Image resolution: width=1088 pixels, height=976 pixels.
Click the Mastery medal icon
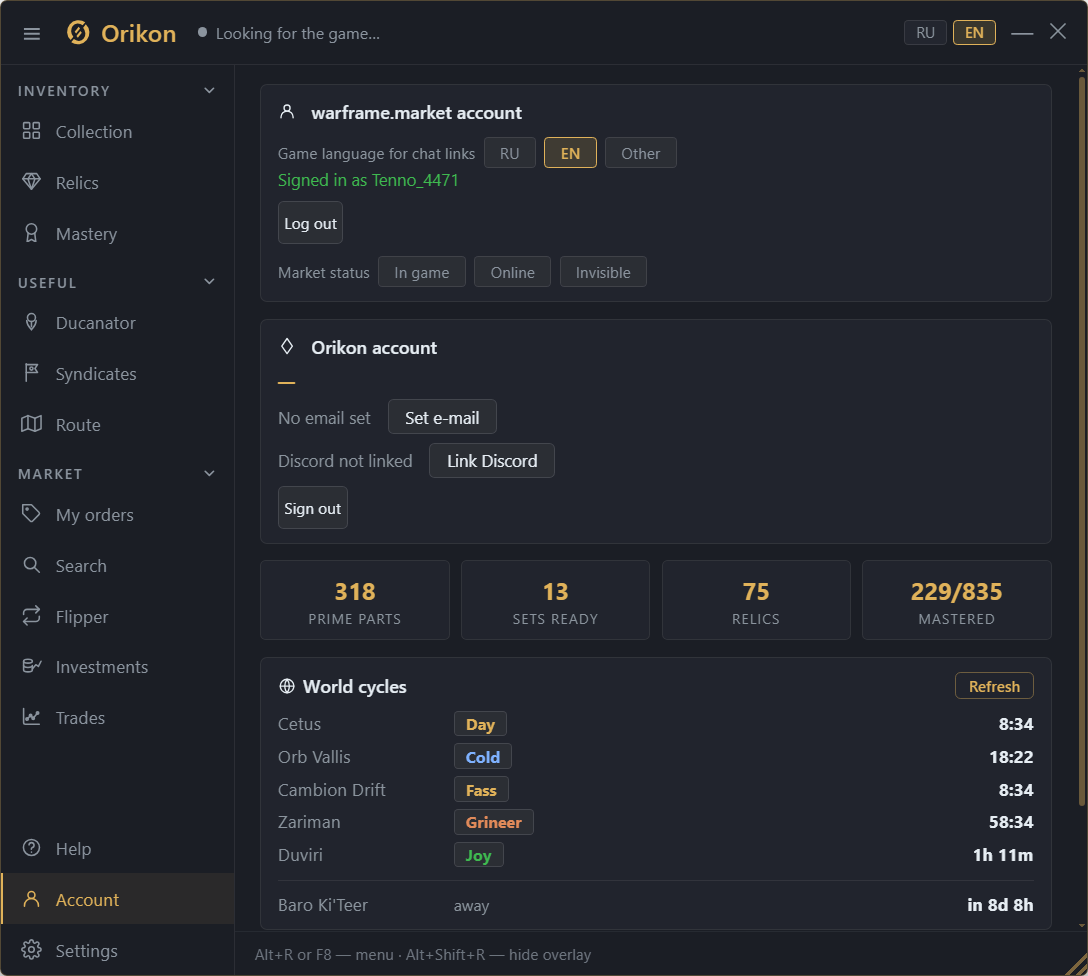pyautogui.click(x=31, y=233)
